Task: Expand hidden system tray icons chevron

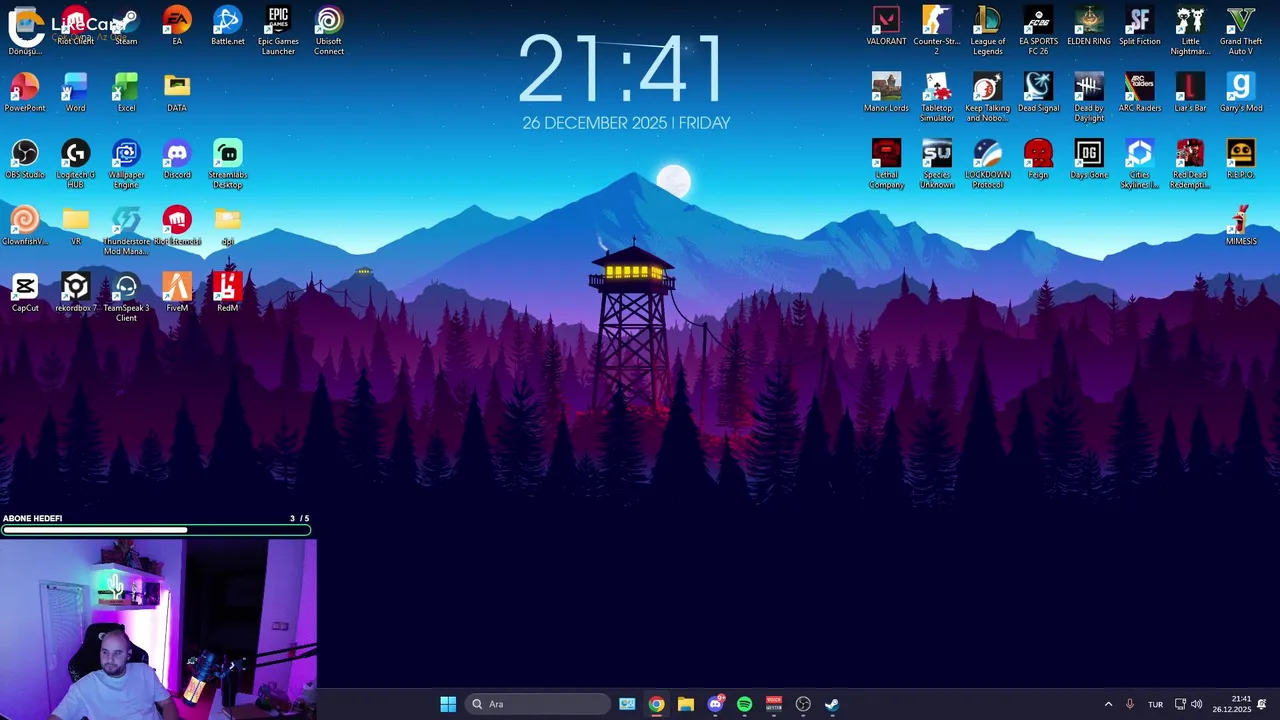Action: pyautogui.click(x=1108, y=704)
